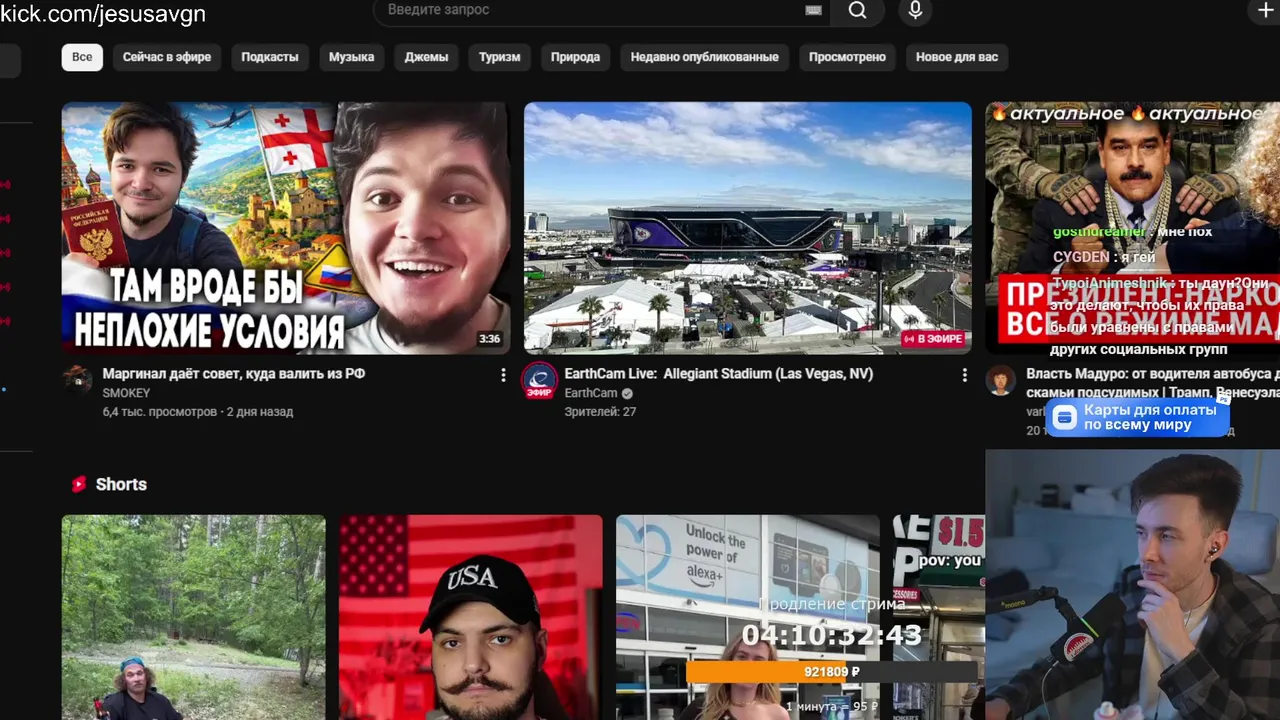Click title EarthCam Live: Allegiant Stadium
The height and width of the screenshot is (720, 1280).
(719, 374)
